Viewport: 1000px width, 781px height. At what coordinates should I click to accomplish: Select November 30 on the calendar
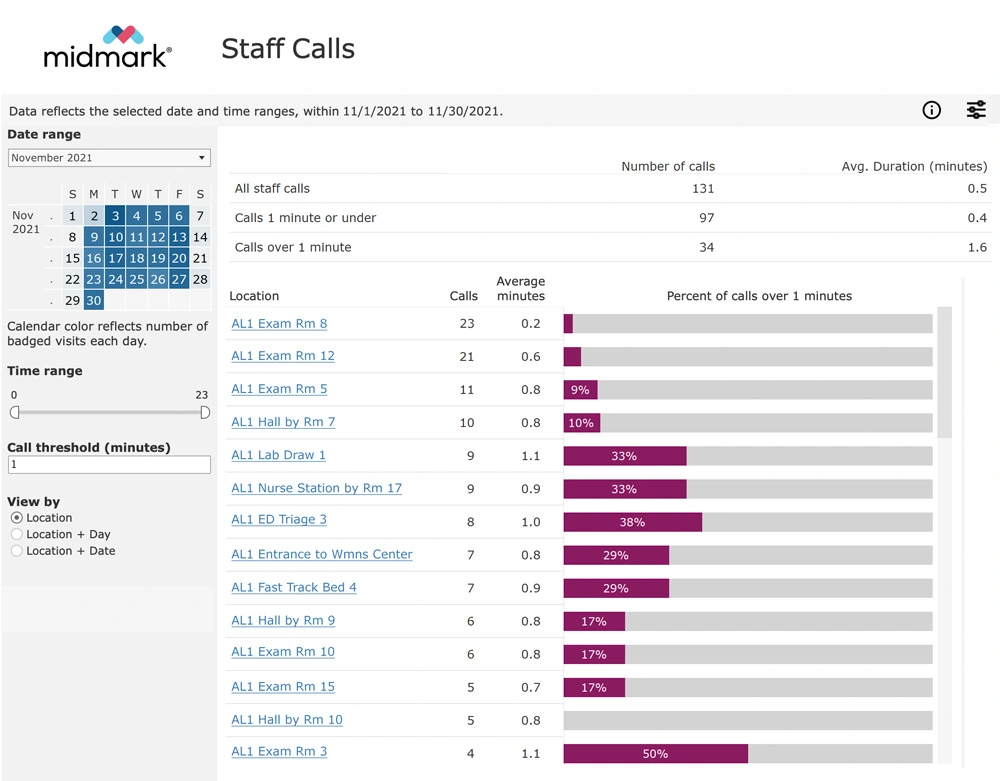click(93, 301)
